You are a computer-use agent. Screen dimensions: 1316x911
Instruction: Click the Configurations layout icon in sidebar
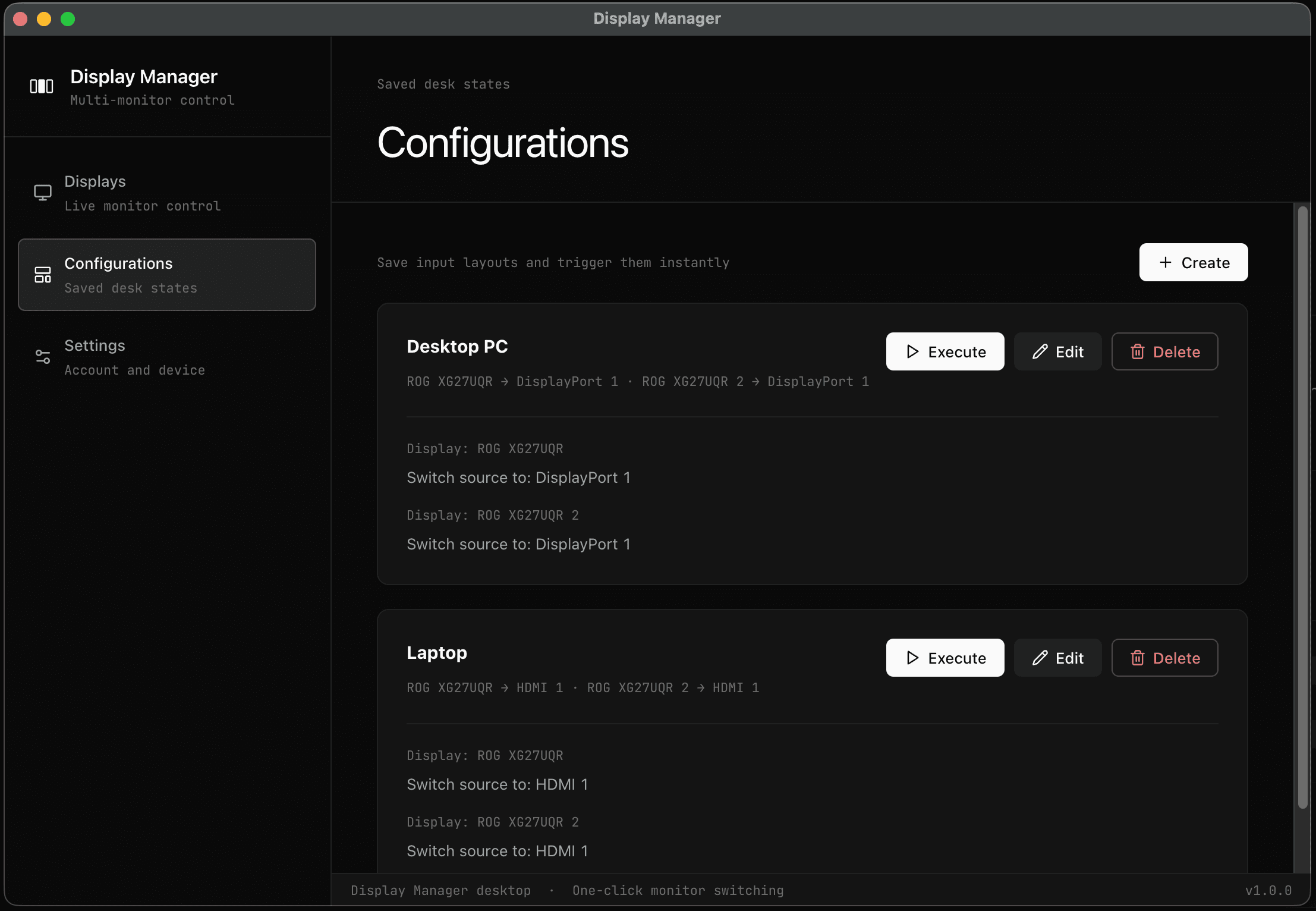coord(43,275)
